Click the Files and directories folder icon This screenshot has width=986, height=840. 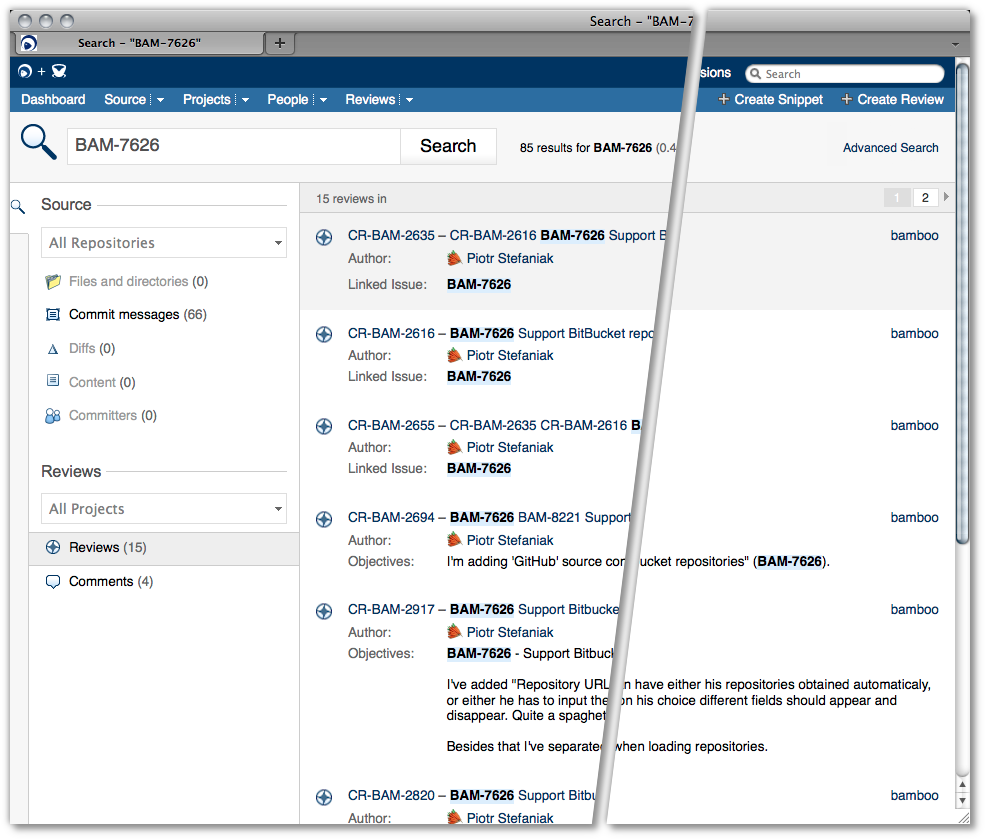(53, 282)
